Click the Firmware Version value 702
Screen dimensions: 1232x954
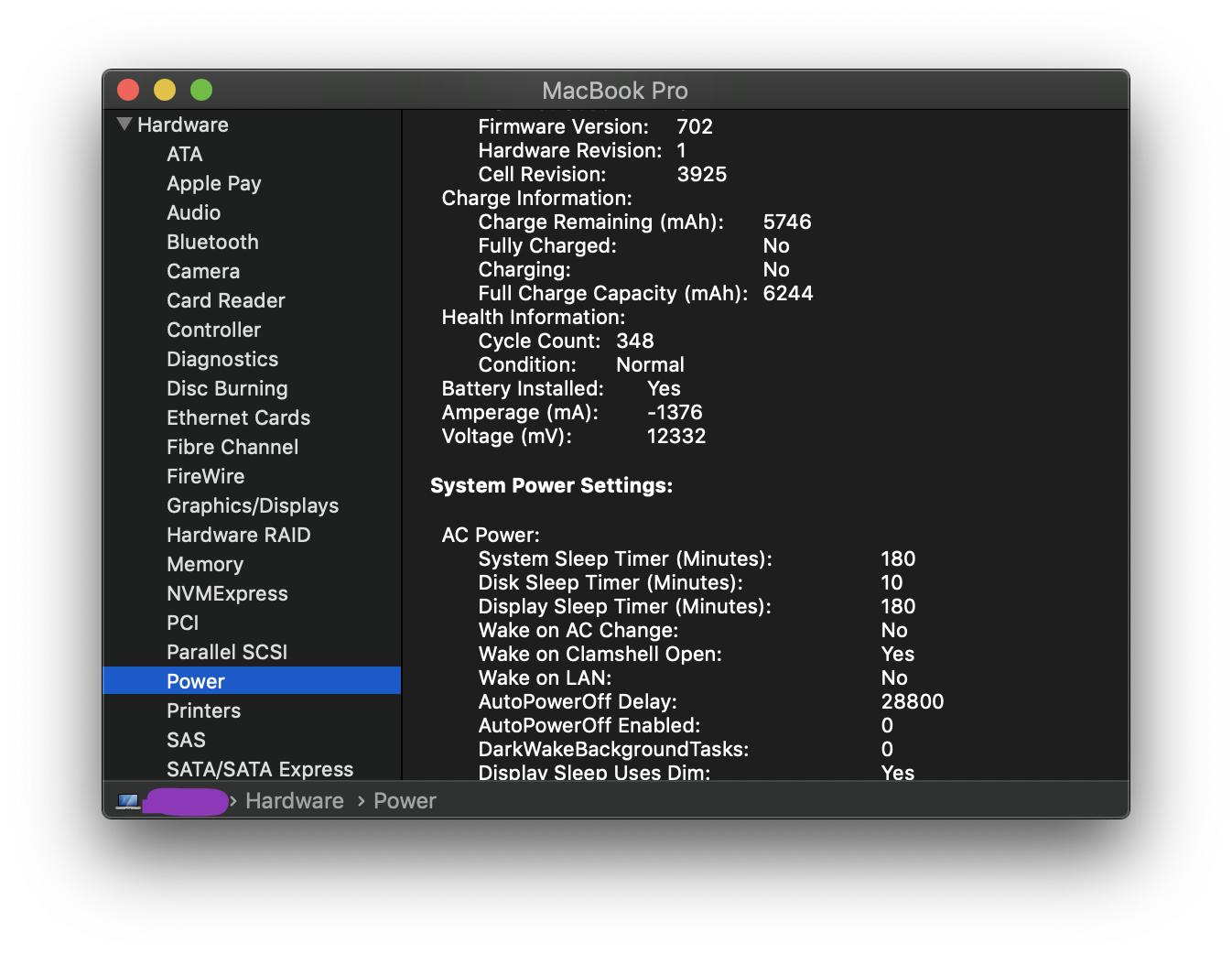[695, 126]
